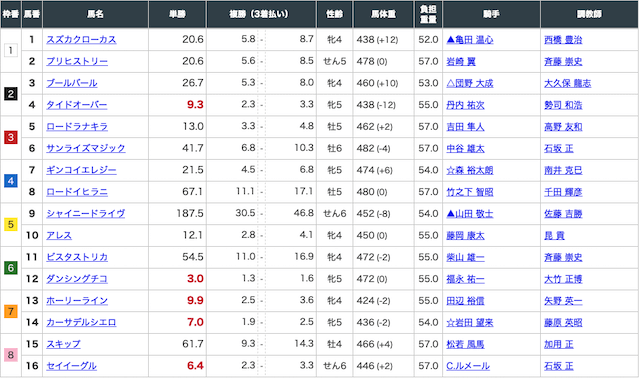Select red win odds 6.4 for セイイーグル
640x378 pixels.
tap(195, 366)
